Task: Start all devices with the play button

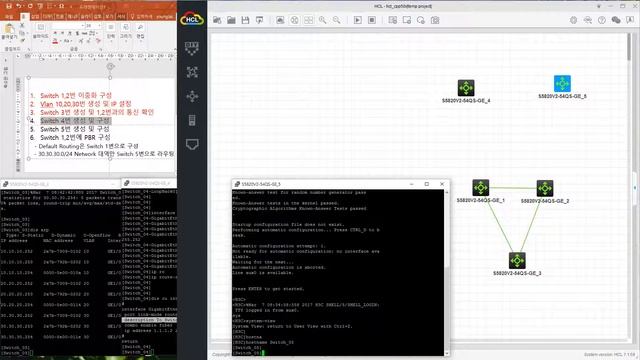Action: pyautogui.click(x=358, y=20)
